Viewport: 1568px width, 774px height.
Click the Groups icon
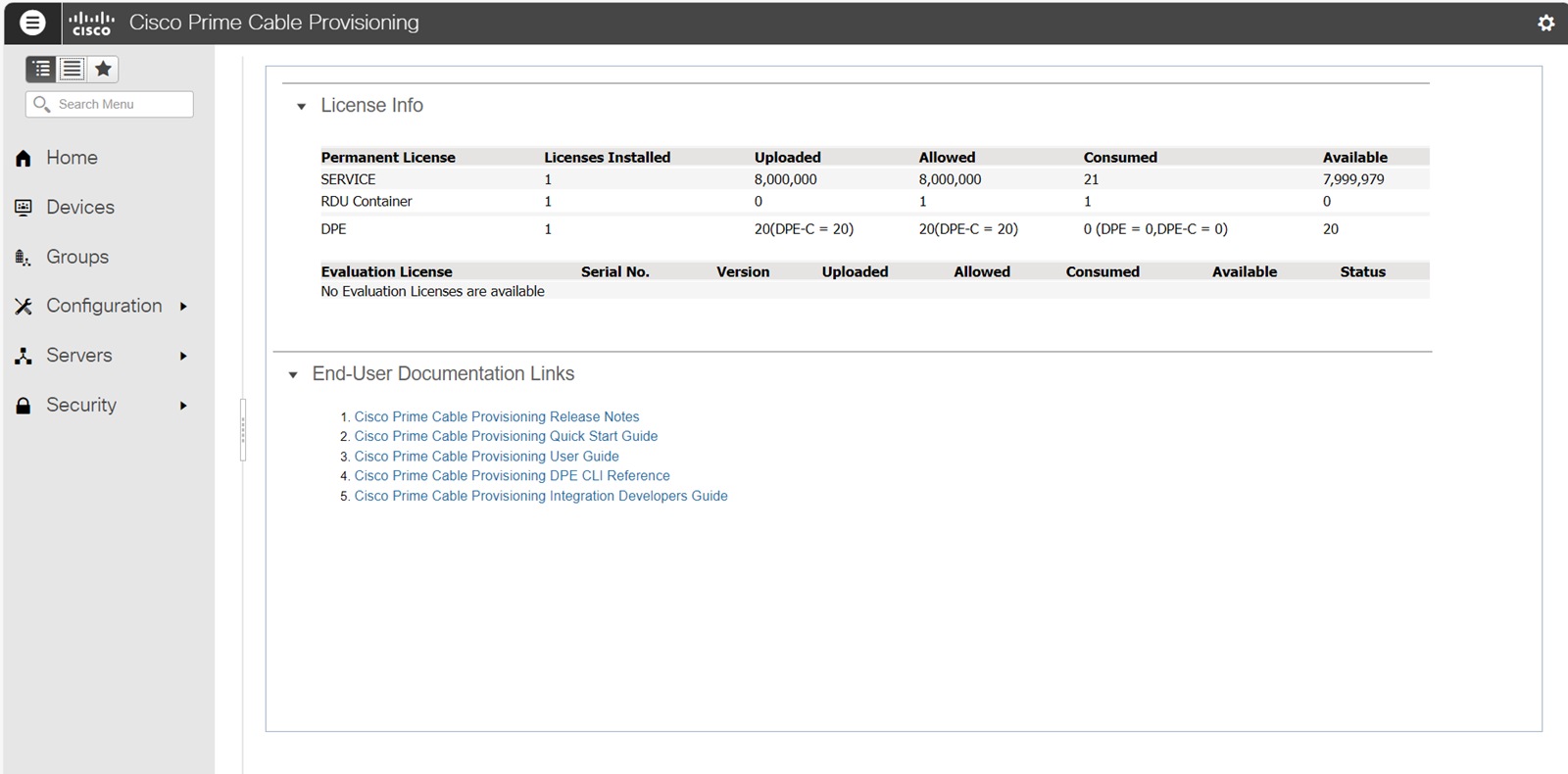(x=24, y=258)
